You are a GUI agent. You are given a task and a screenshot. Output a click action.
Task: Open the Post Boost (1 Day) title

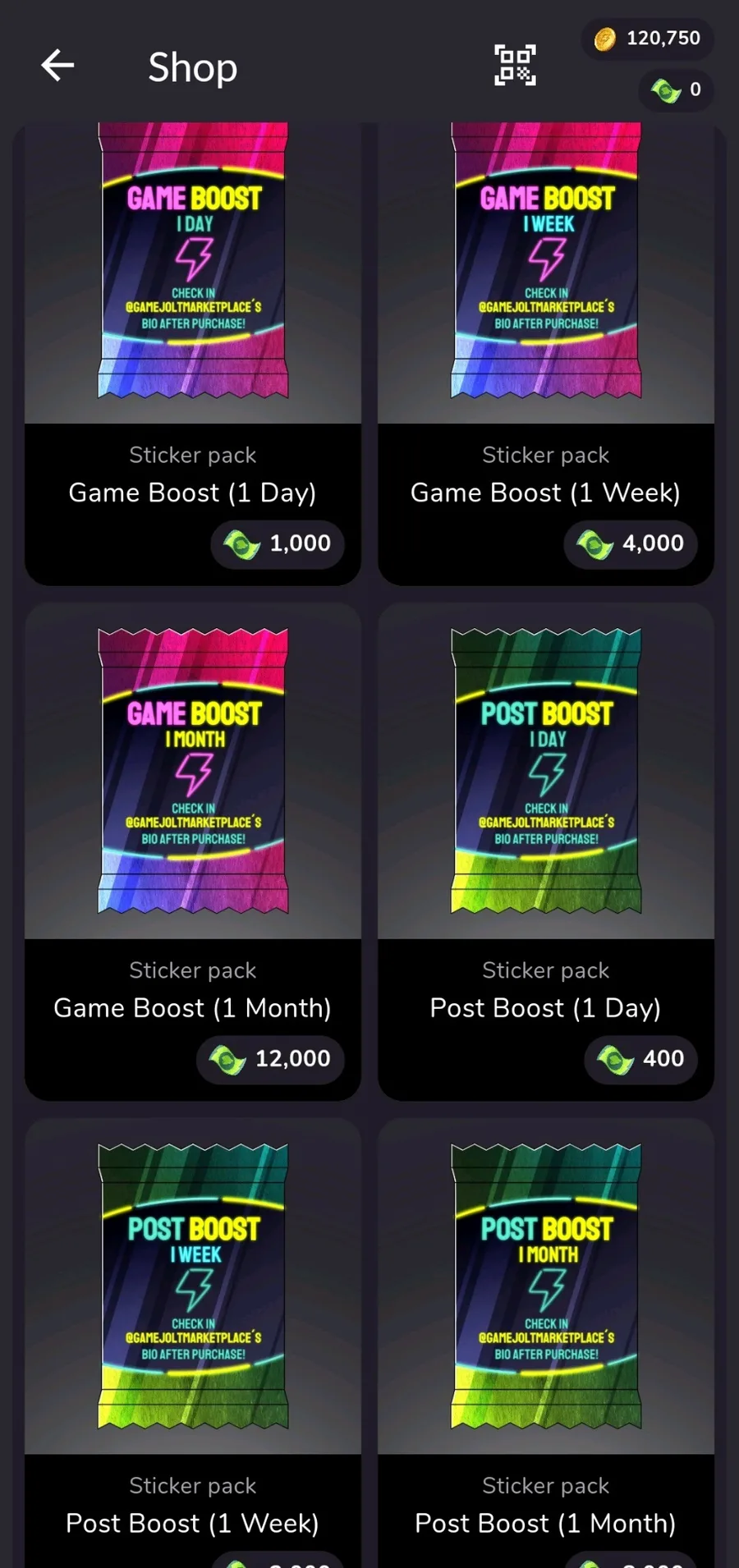pos(546,1008)
